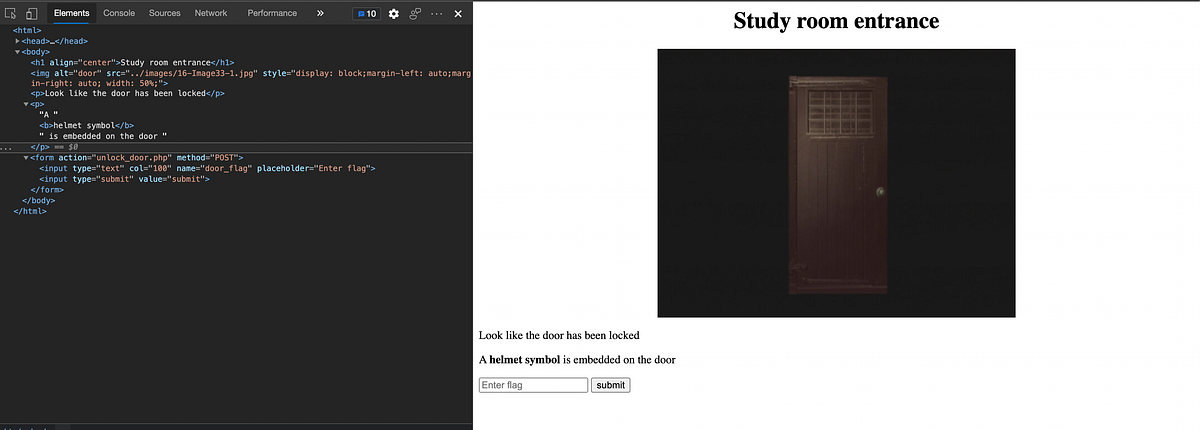
Task: Collapse the form element node
Action: [27, 157]
